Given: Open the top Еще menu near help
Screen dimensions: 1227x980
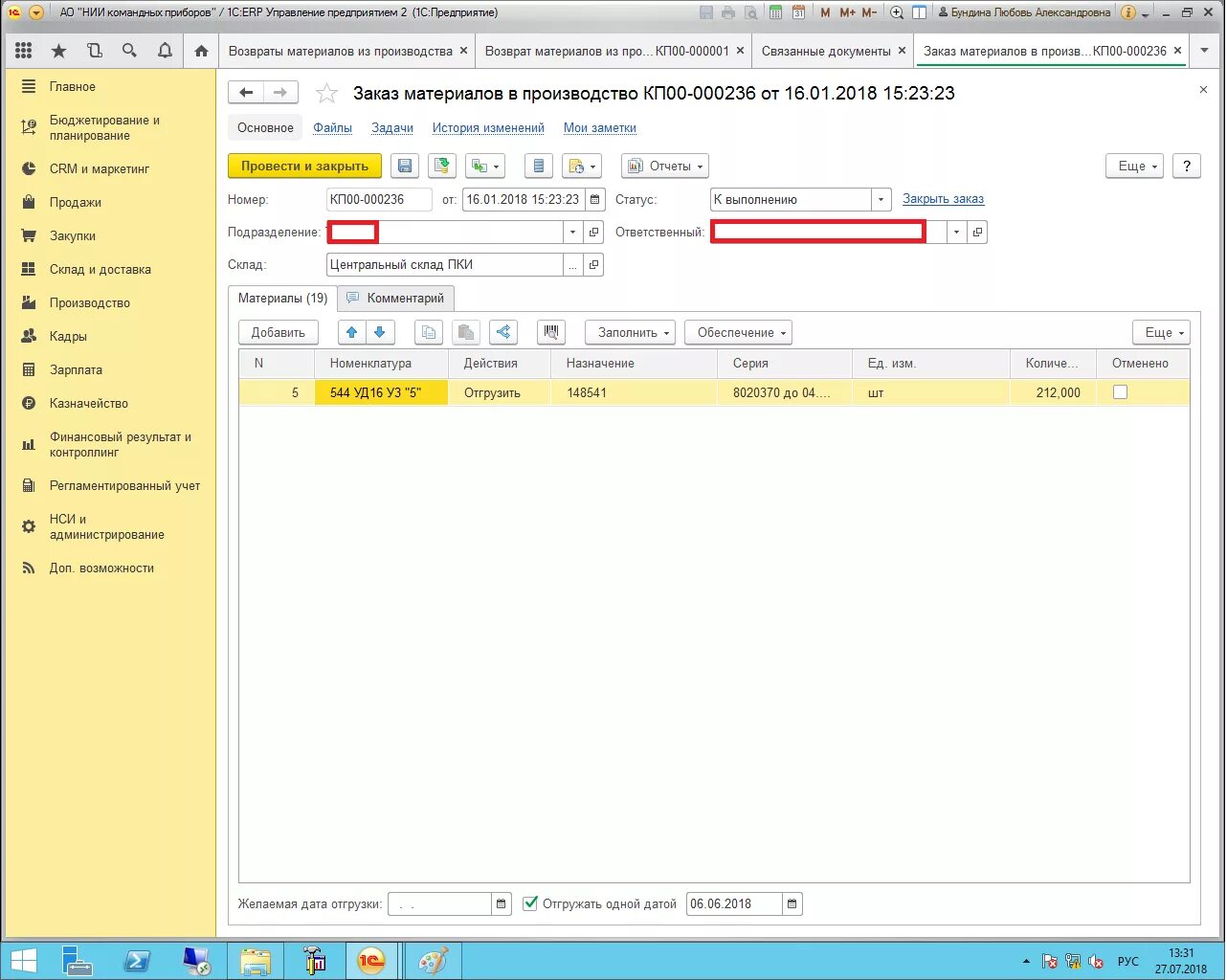Looking at the screenshot, I should (1135, 167).
